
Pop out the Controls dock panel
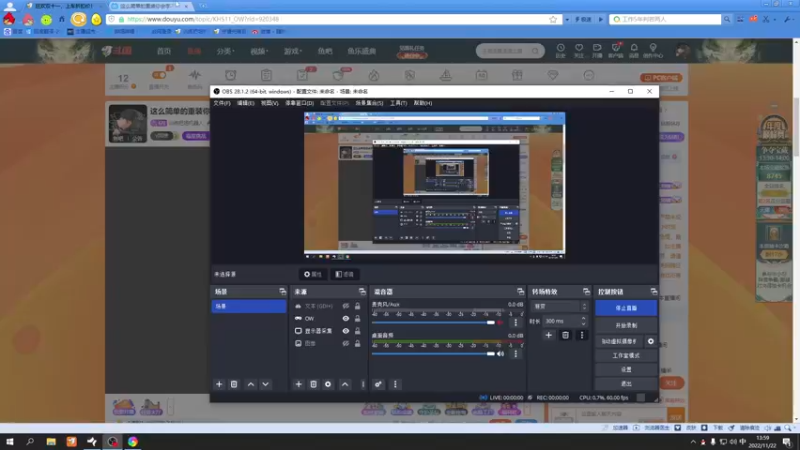pyautogui.click(x=654, y=291)
